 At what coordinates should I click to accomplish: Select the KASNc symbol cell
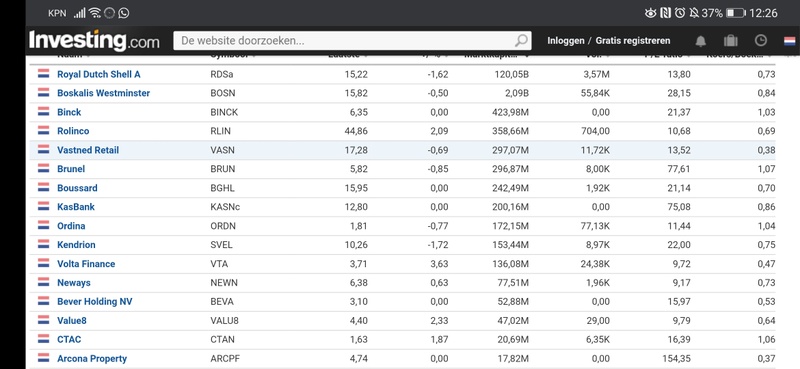point(225,207)
